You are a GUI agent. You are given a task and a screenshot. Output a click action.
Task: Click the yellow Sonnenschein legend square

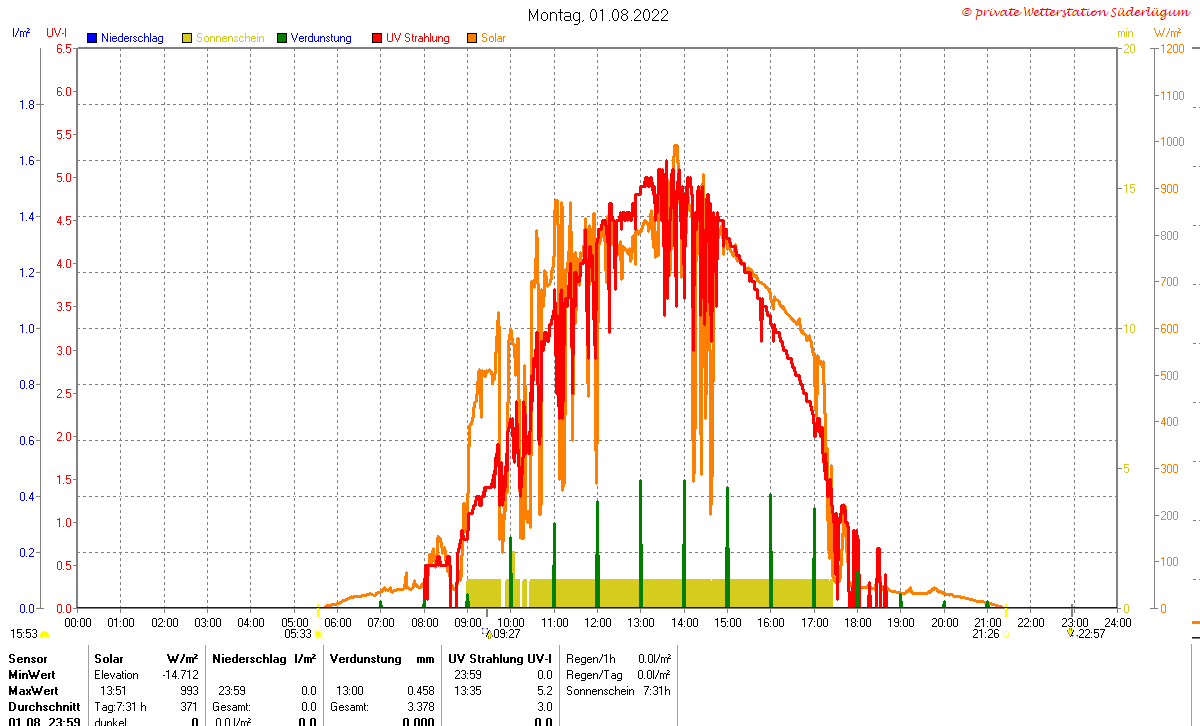(x=187, y=38)
